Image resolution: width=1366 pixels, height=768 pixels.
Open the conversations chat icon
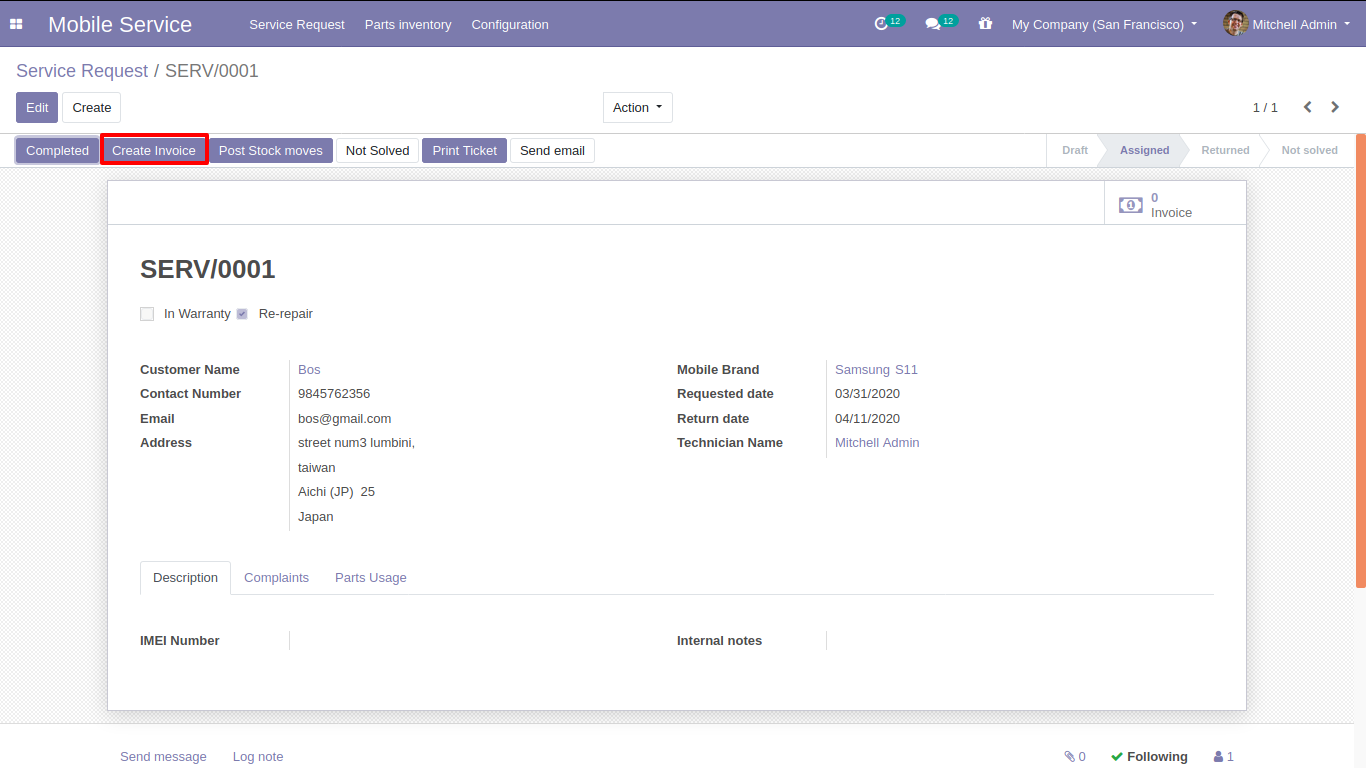click(933, 24)
